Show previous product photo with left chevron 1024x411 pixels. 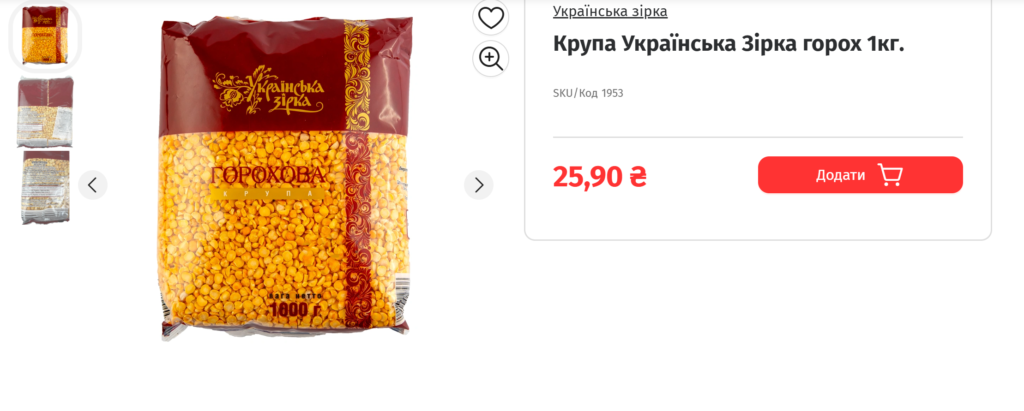[93, 185]
